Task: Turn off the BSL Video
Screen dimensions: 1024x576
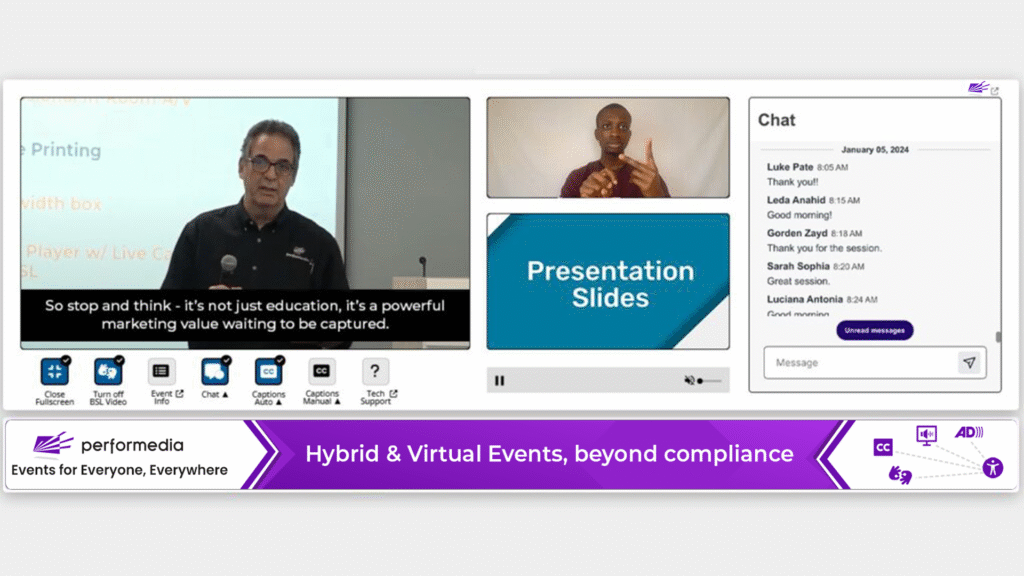Action: pyautogui.click(x=108, y=372)
